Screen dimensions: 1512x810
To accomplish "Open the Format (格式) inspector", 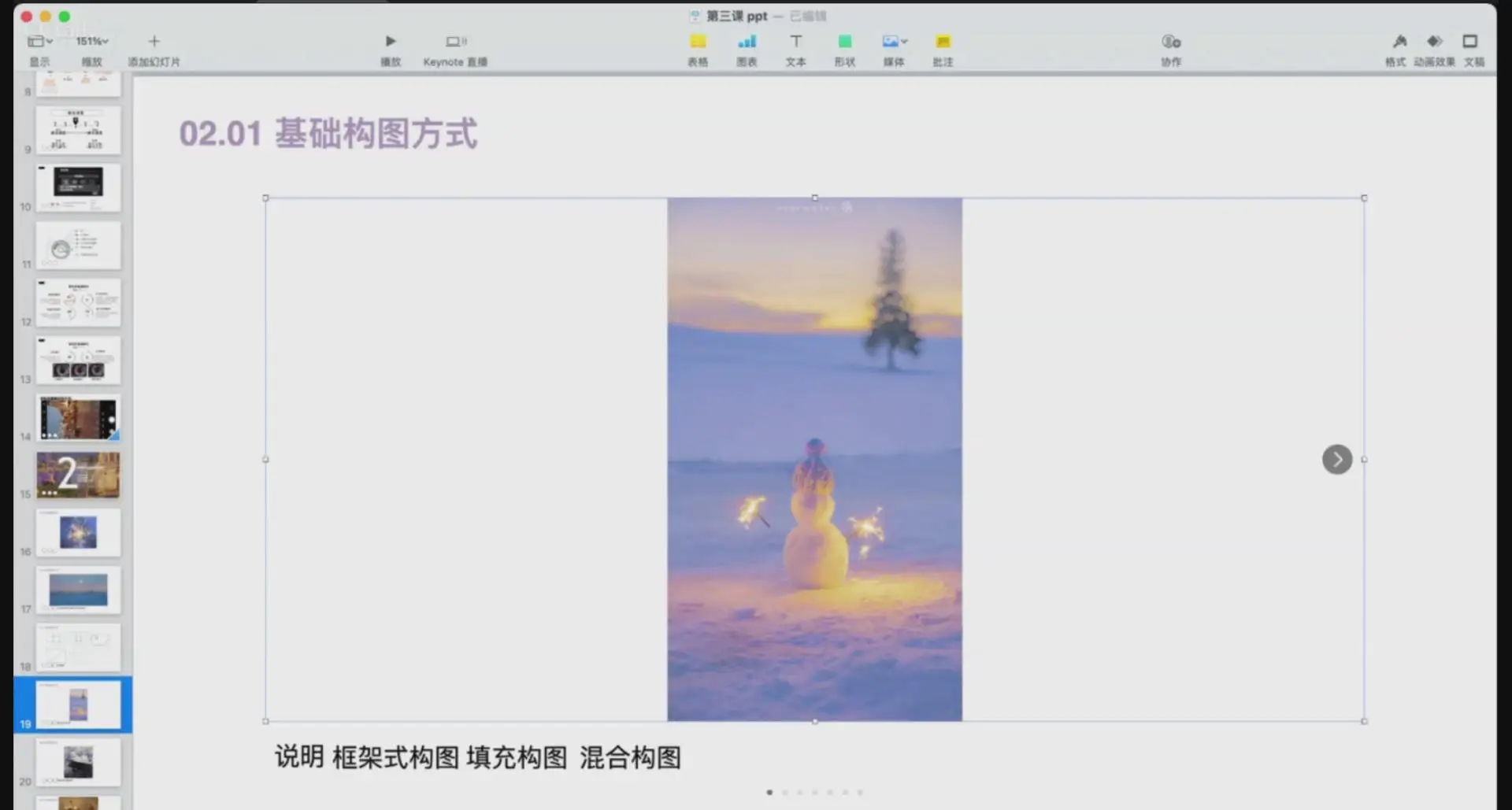I will 1399,41.
